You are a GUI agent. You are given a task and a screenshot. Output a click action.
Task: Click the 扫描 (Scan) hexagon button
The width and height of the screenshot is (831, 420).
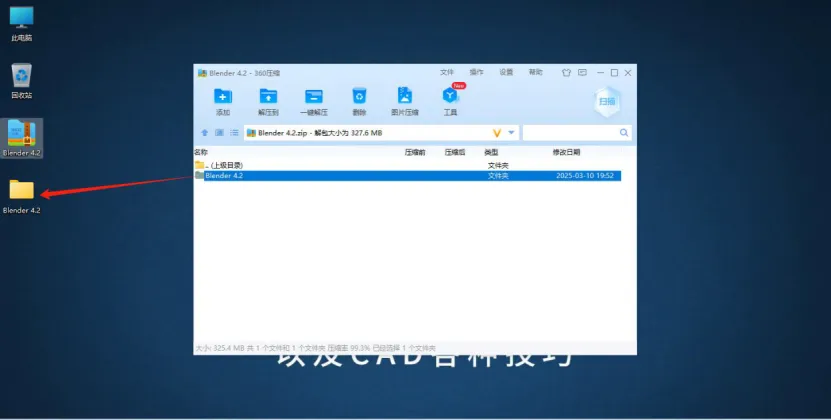tap(607, 101)
